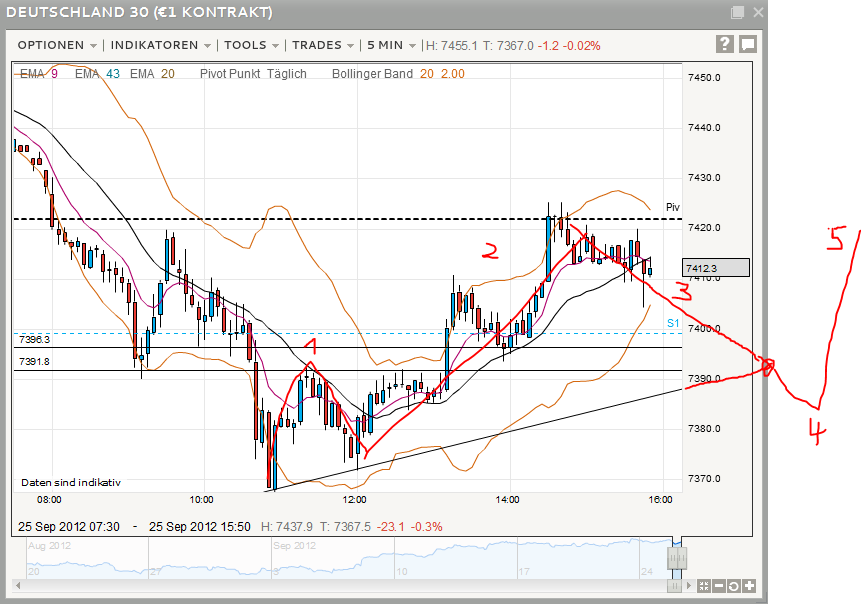Open the feedback speech-bubble icon
The width and height of the screenshot is (861, 604).
pyautogui.click(x=748, y=43)
